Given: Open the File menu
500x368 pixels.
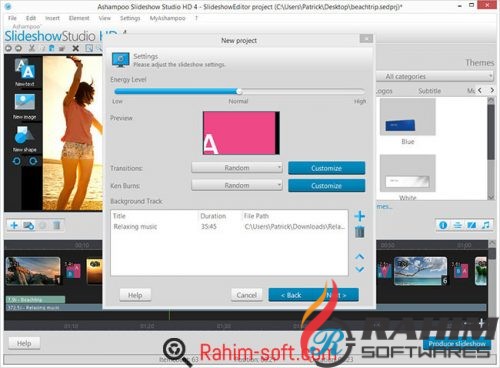Looking at the screenshot, I should 12,18.
